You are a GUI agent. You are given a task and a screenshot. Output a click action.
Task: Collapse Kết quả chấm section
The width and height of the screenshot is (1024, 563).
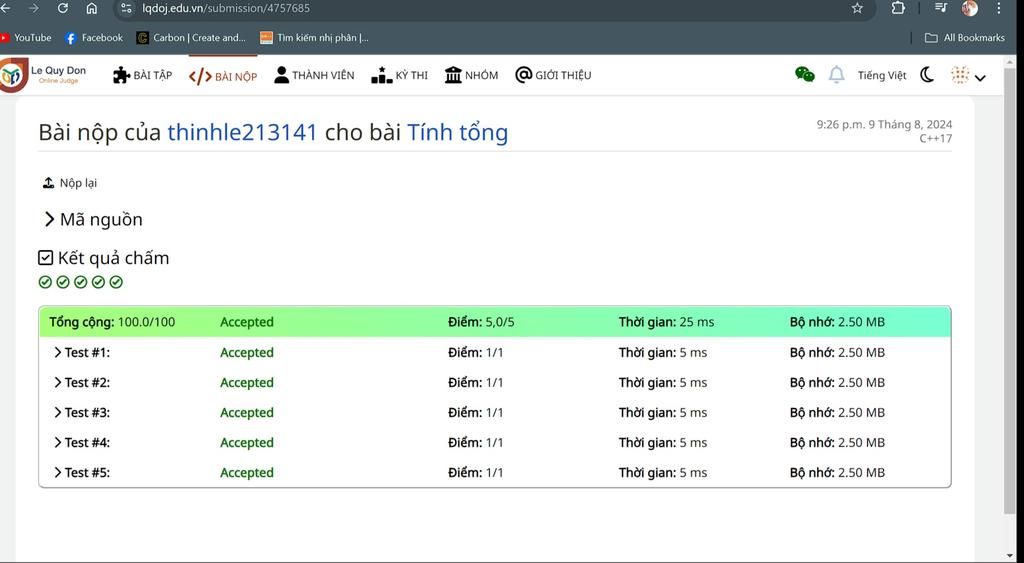(x=104, y=258)
